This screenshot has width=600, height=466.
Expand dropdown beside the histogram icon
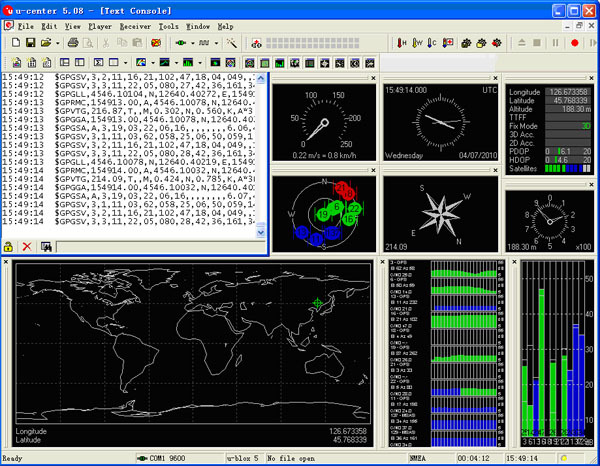tap(200, 62)
